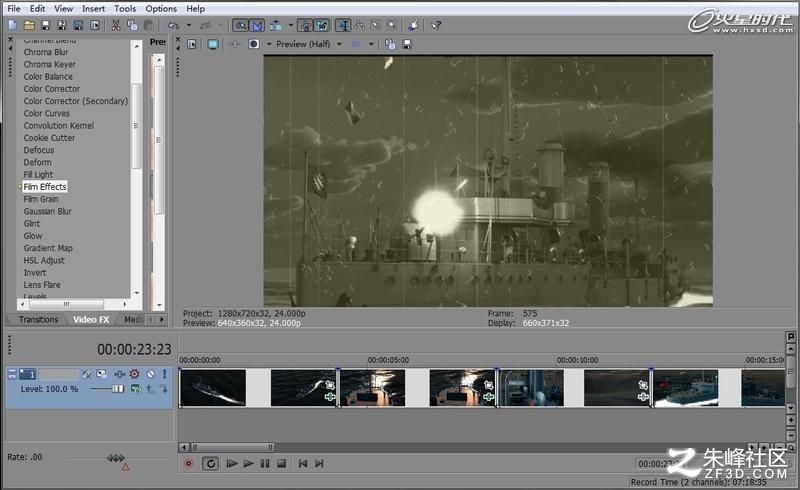Click the Play button in transport bar
800x490 pixels.
pos(248,463)
